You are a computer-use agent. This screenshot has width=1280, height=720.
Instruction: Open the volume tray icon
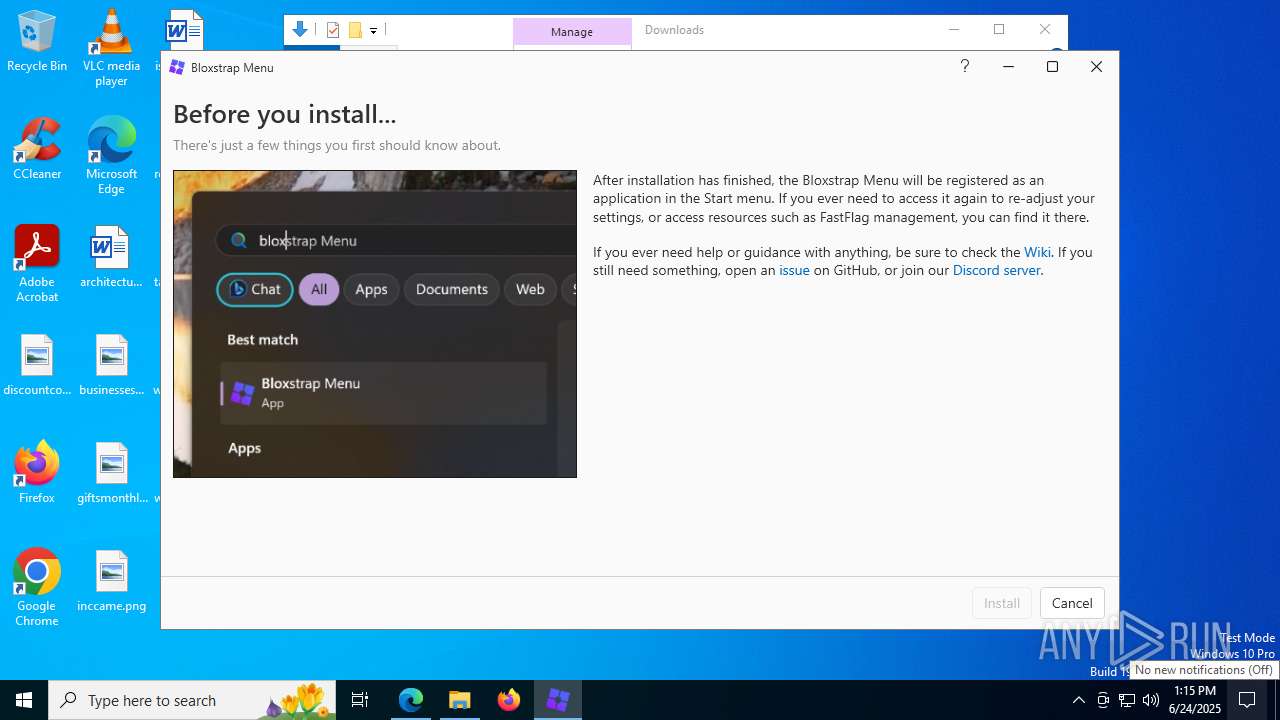coord(1151,700)
